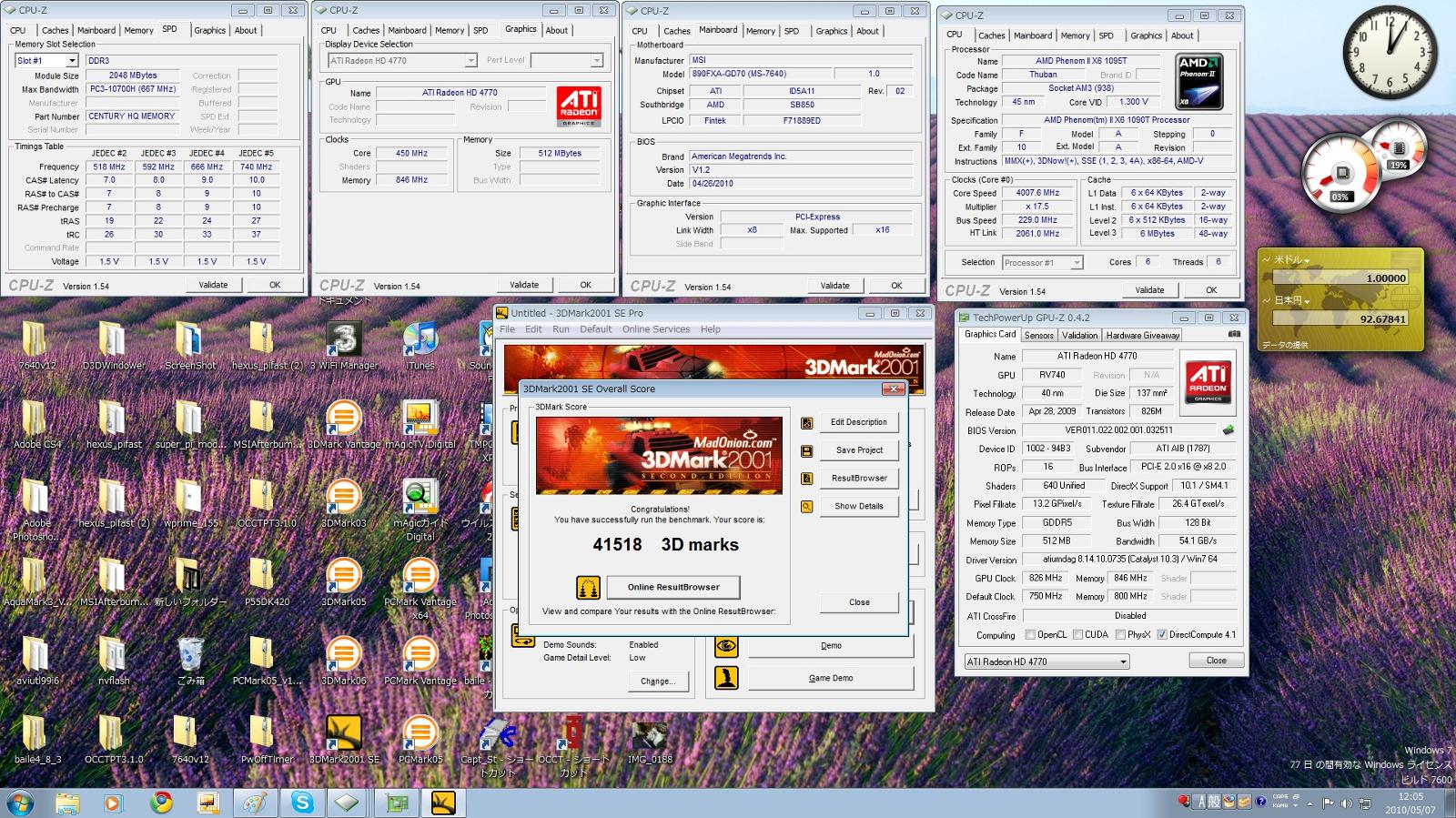Switch to Validation tab in GPU-Z
The height and width of the screenshot is (818, 1456).
(x=1080, y=336)
